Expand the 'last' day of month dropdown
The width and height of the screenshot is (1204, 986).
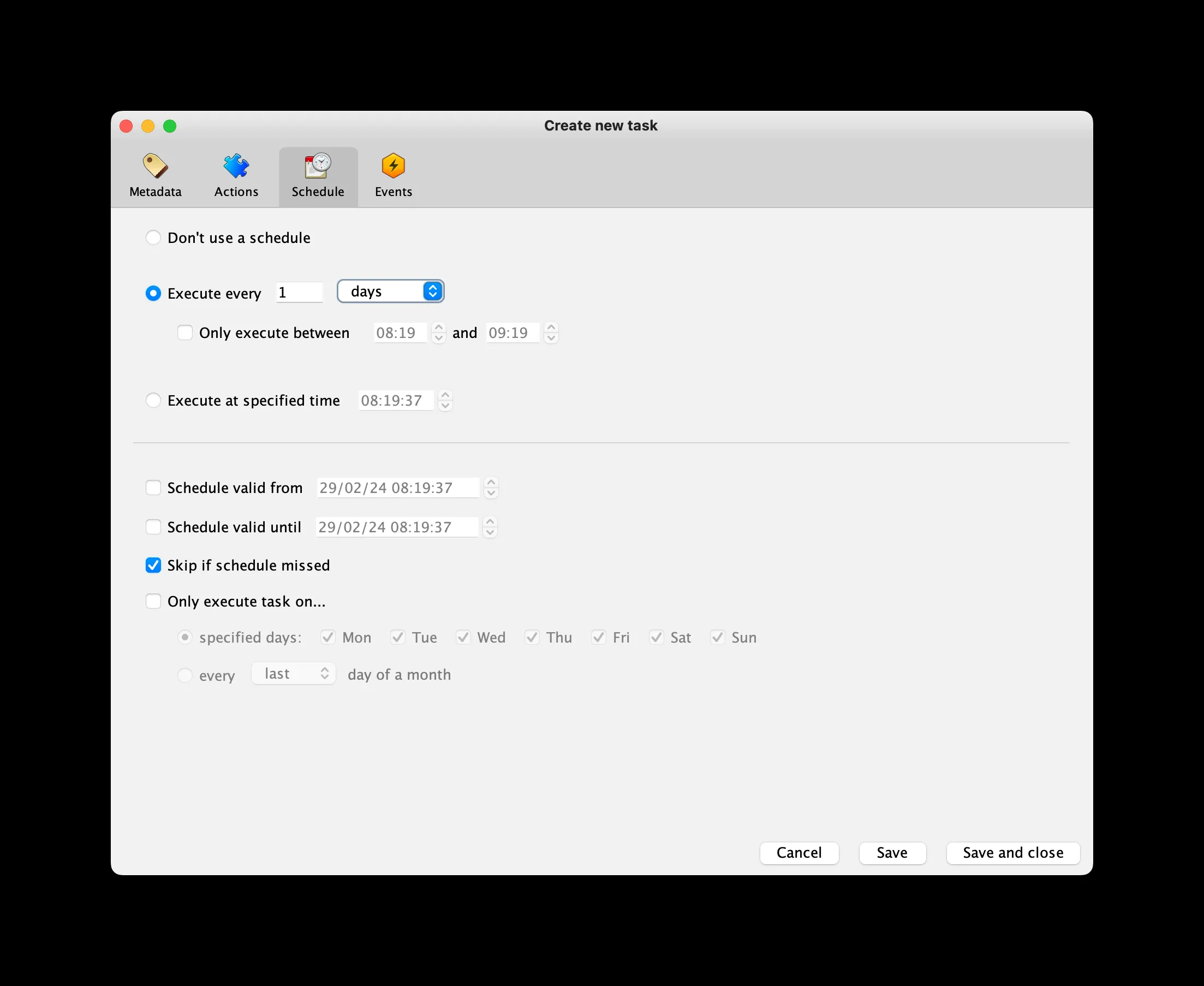(294, 674)
